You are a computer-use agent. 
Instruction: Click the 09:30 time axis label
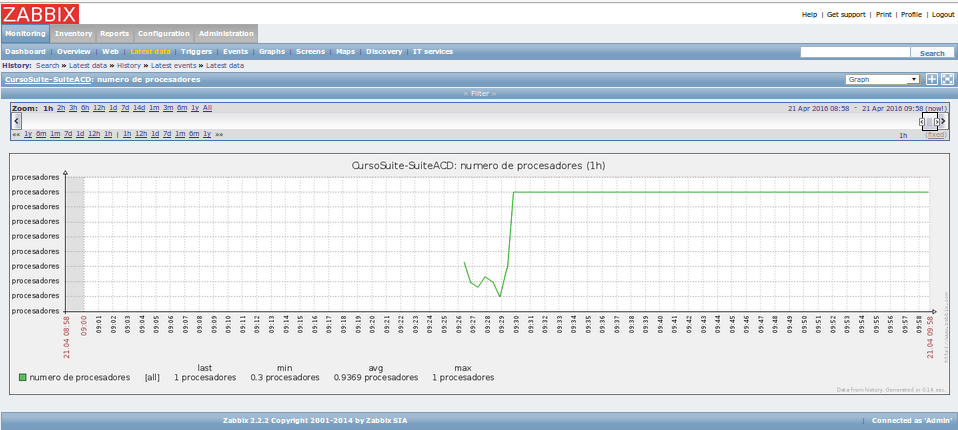(515, 325)
